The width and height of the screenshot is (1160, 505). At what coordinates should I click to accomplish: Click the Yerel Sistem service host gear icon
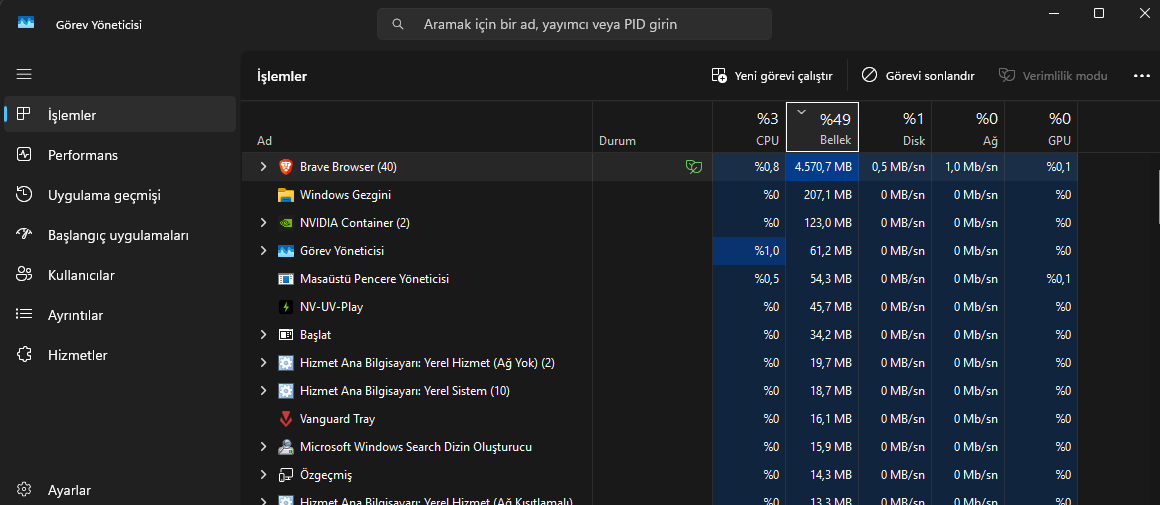286,390
